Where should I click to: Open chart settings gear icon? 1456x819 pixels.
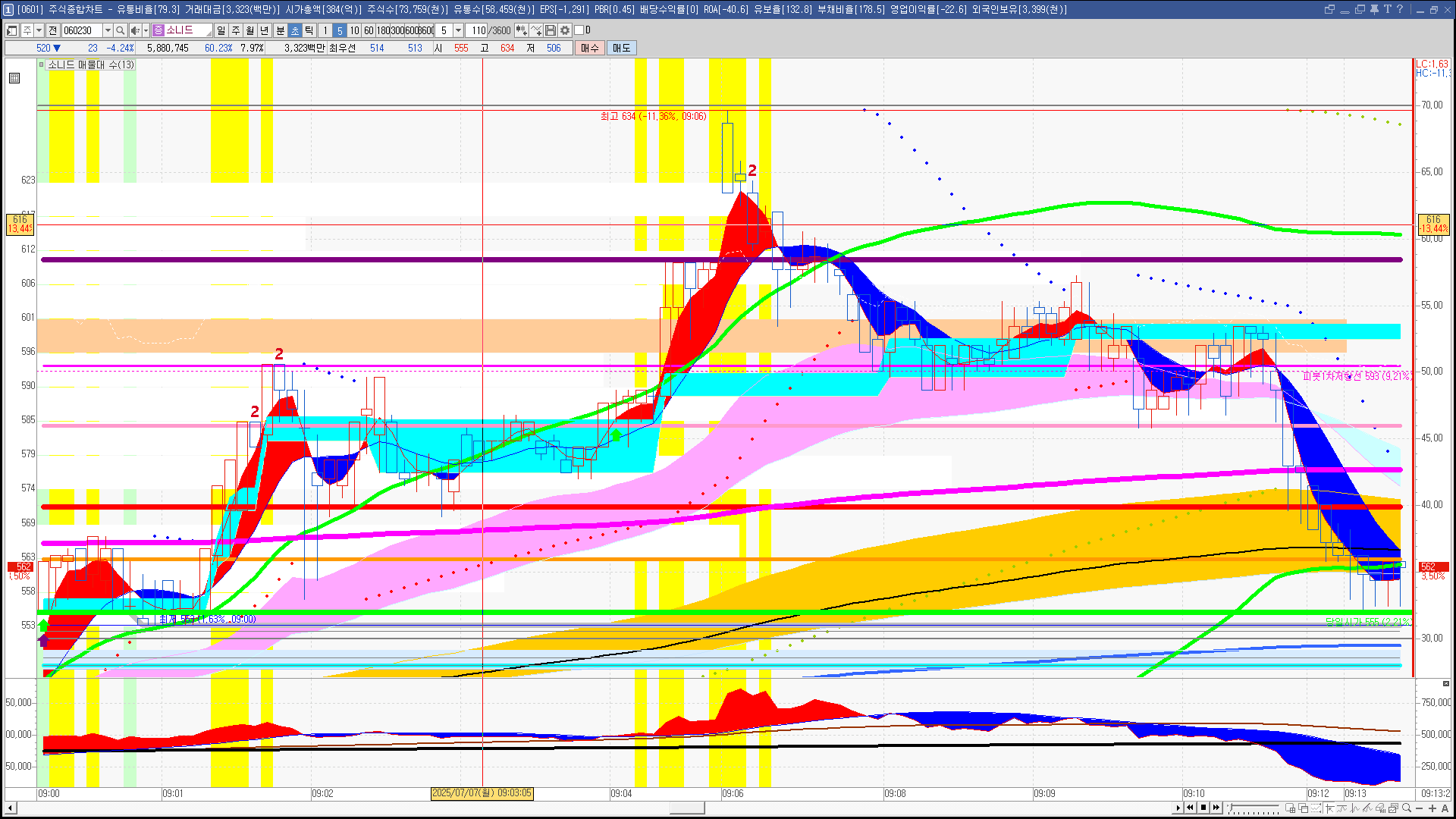pyautogui.click(x=565, y=30)
